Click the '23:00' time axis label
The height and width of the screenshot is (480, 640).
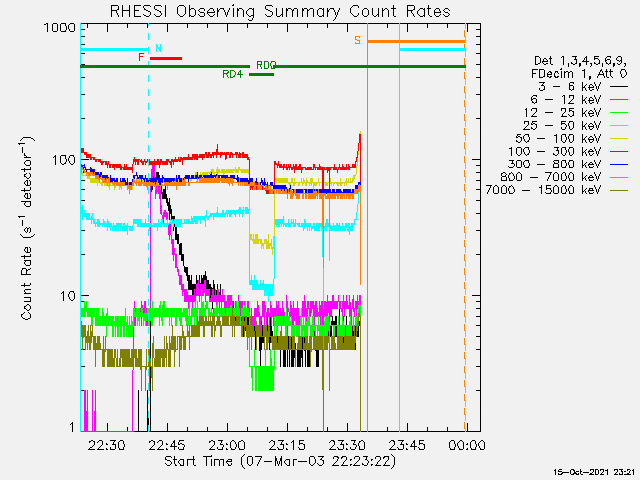tap(227, 445)
